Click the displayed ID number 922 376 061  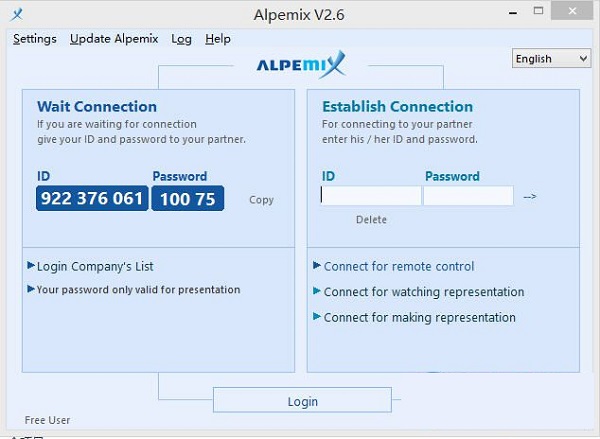[x=93, y=198]
